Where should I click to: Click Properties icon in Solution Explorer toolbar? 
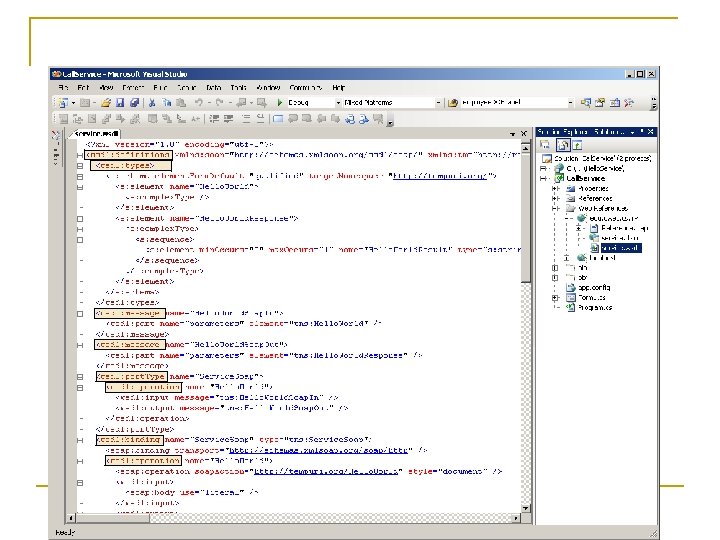click(545, 145)
